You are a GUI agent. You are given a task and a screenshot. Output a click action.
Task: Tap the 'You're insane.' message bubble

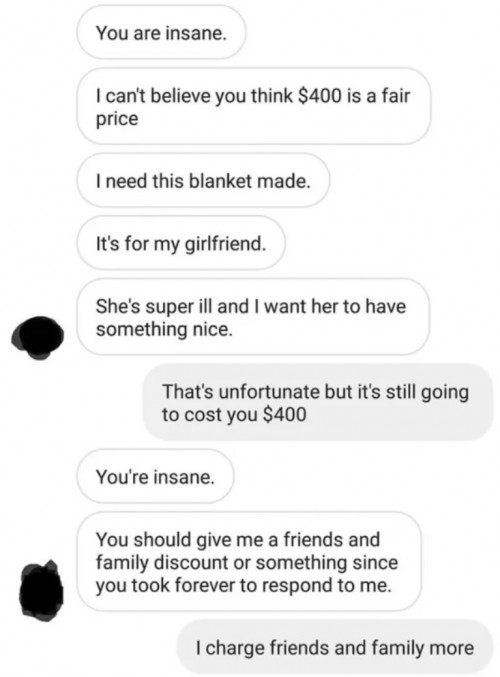pos(155,477)
